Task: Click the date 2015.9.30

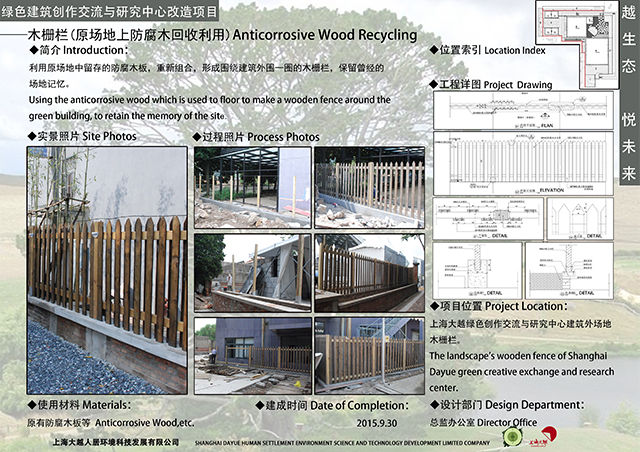Action: coord(376,423)
